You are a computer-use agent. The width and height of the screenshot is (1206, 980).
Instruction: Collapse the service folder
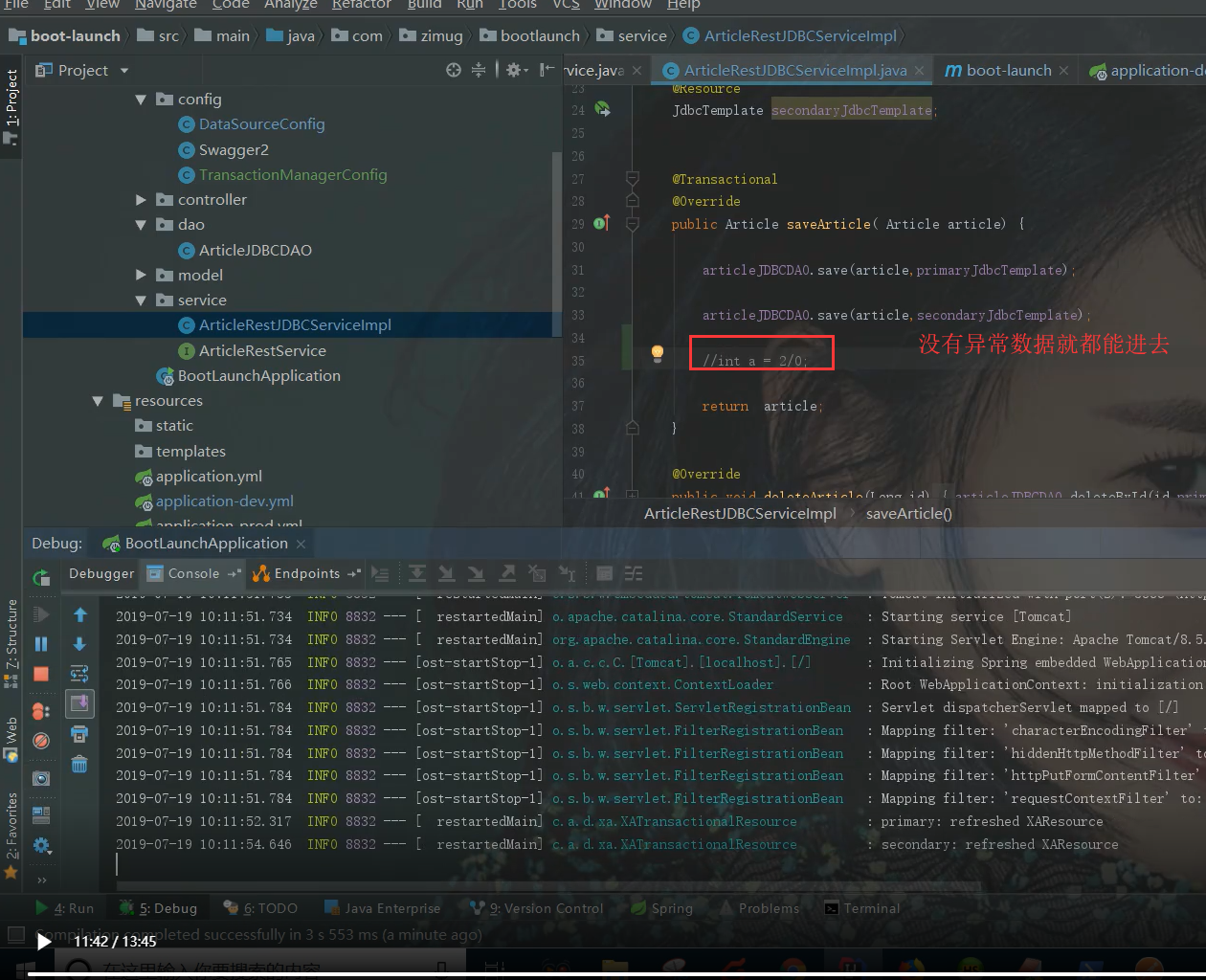tap(141, 301)
